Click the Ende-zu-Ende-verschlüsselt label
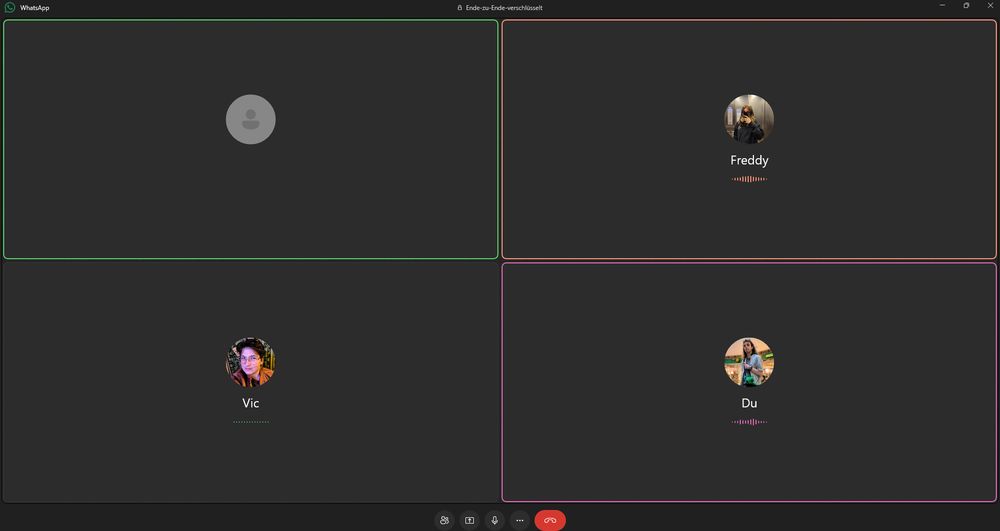Image resolution: width=1000 pixels, height=531 pixels. (x=504, y=8)
